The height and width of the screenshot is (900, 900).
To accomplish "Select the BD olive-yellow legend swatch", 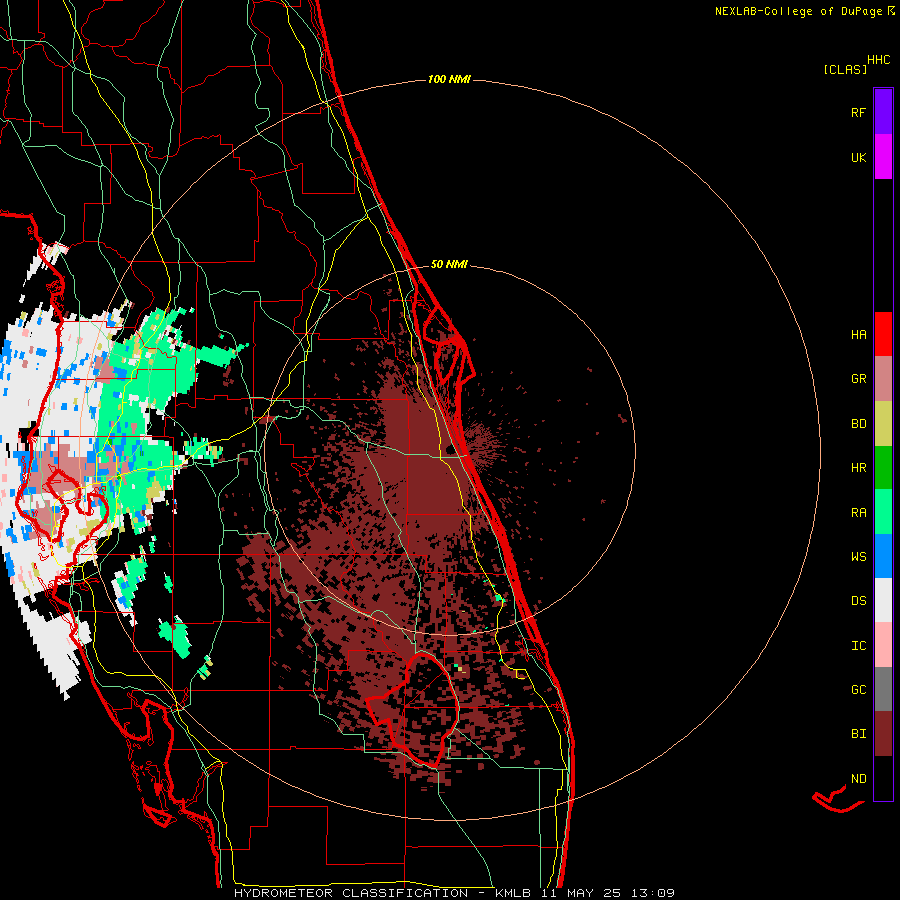I will point(883,424).
